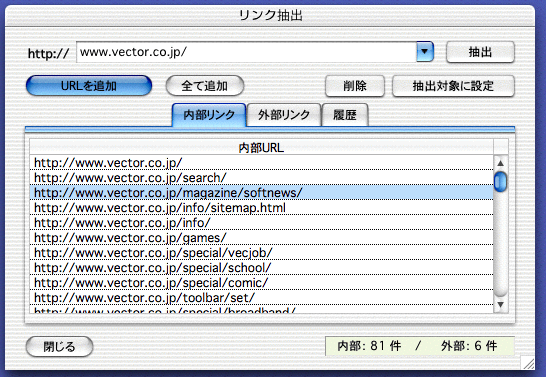Image resolution: width=546 pixels, height=377 pixels.
Task: Select the vector.co.jp/search/ row
Action: [262, 178]
